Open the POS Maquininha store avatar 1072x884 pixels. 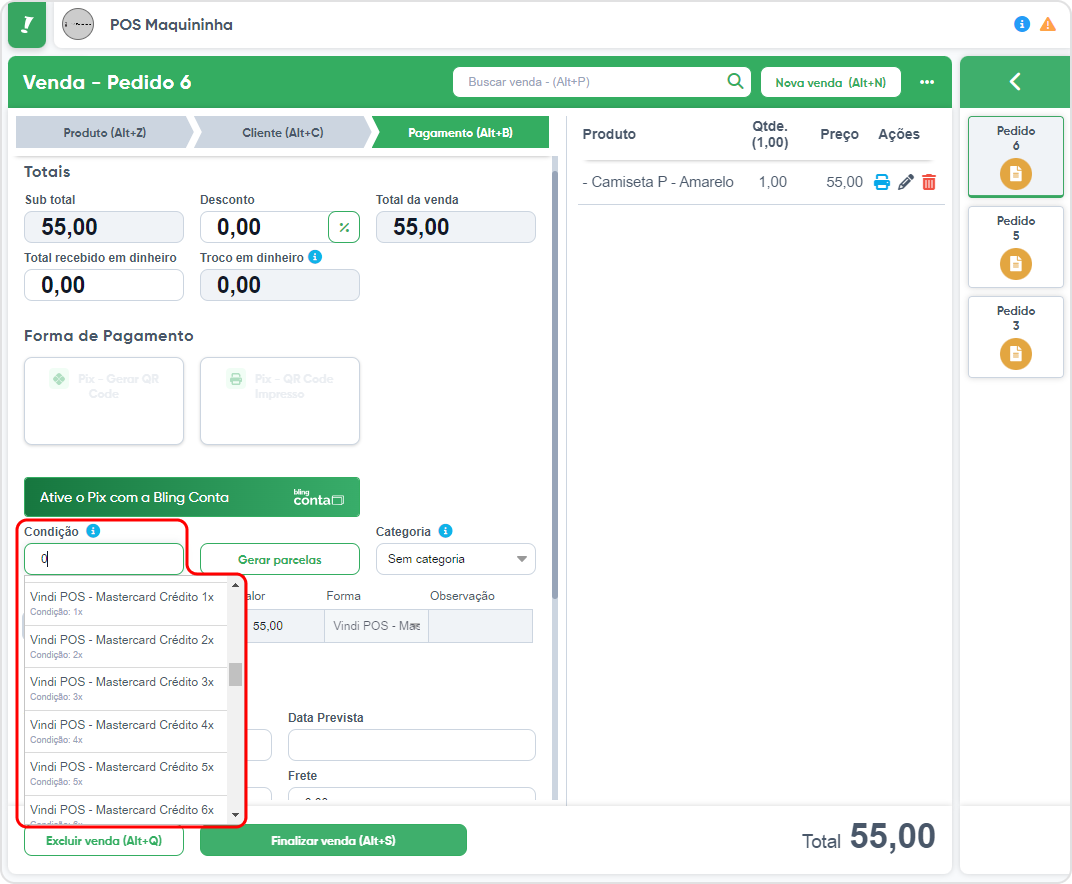78,25
